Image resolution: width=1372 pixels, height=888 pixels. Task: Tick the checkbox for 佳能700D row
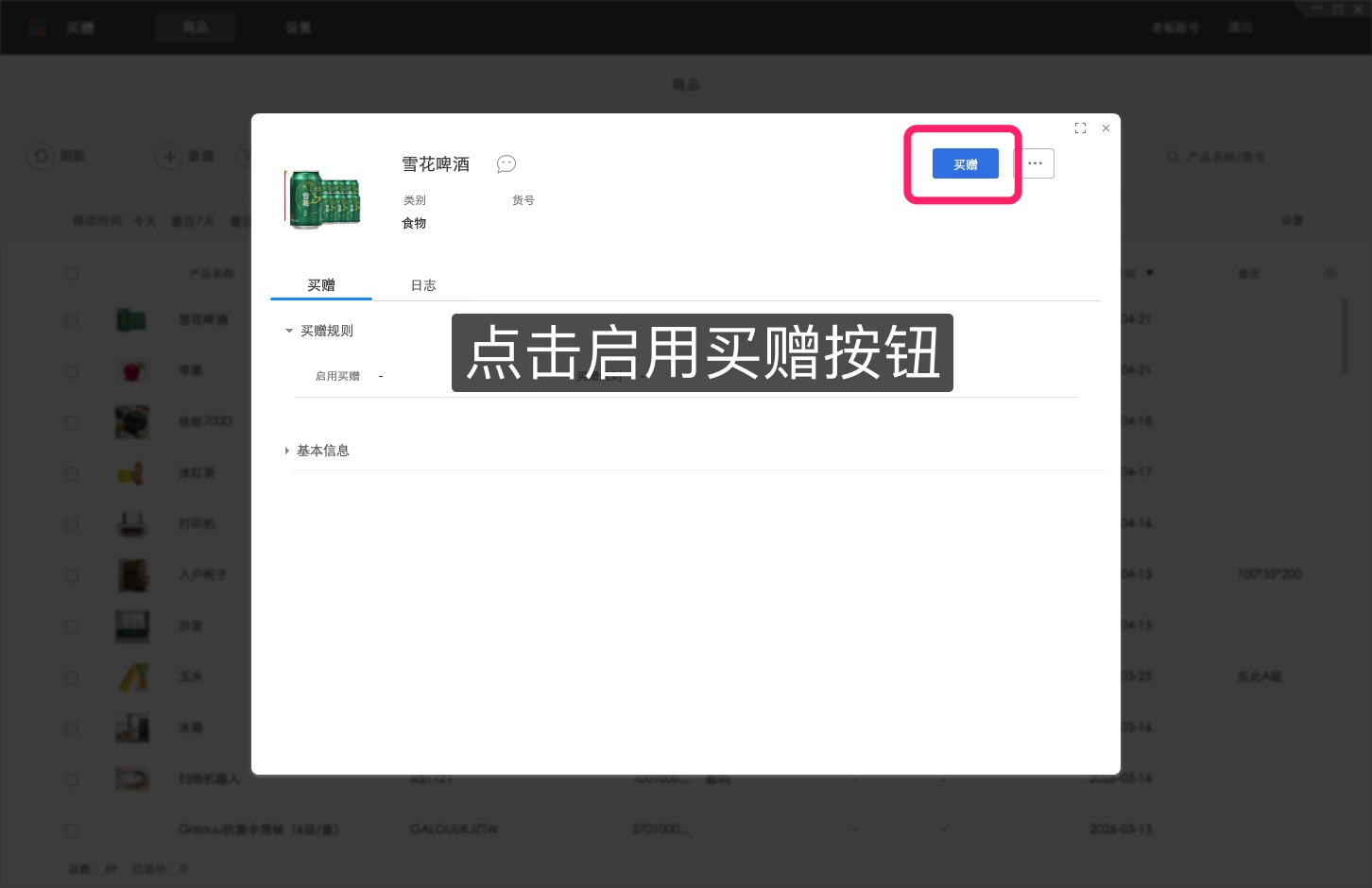[71, 422]
